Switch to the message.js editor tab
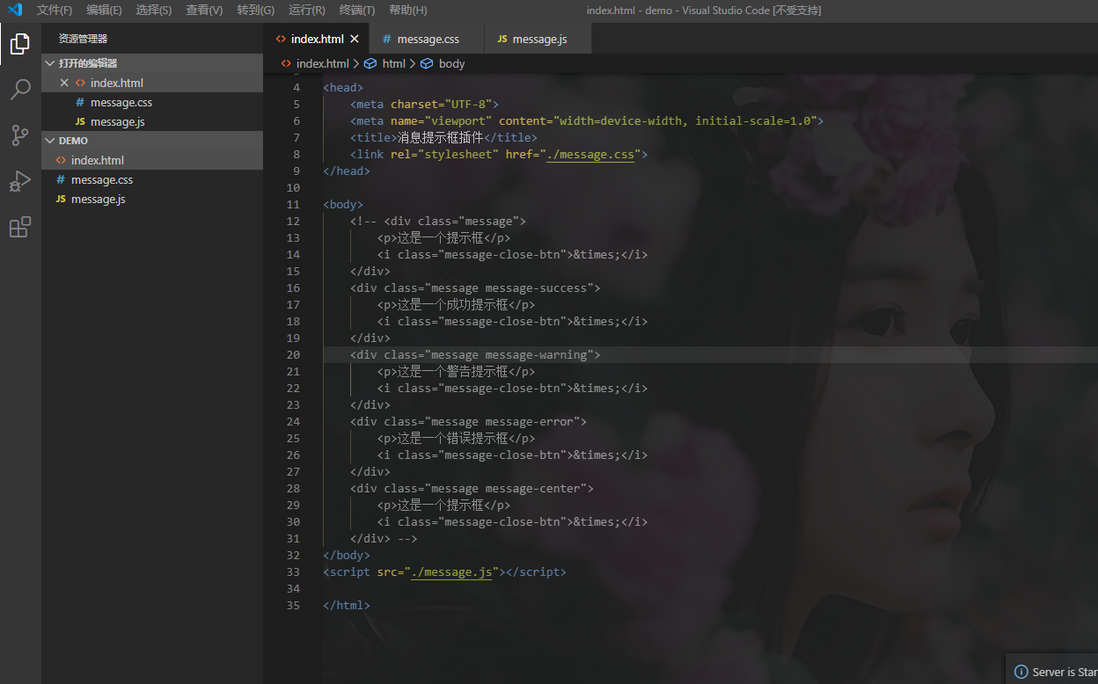1098x684 pixels. (x=538, y=39)
